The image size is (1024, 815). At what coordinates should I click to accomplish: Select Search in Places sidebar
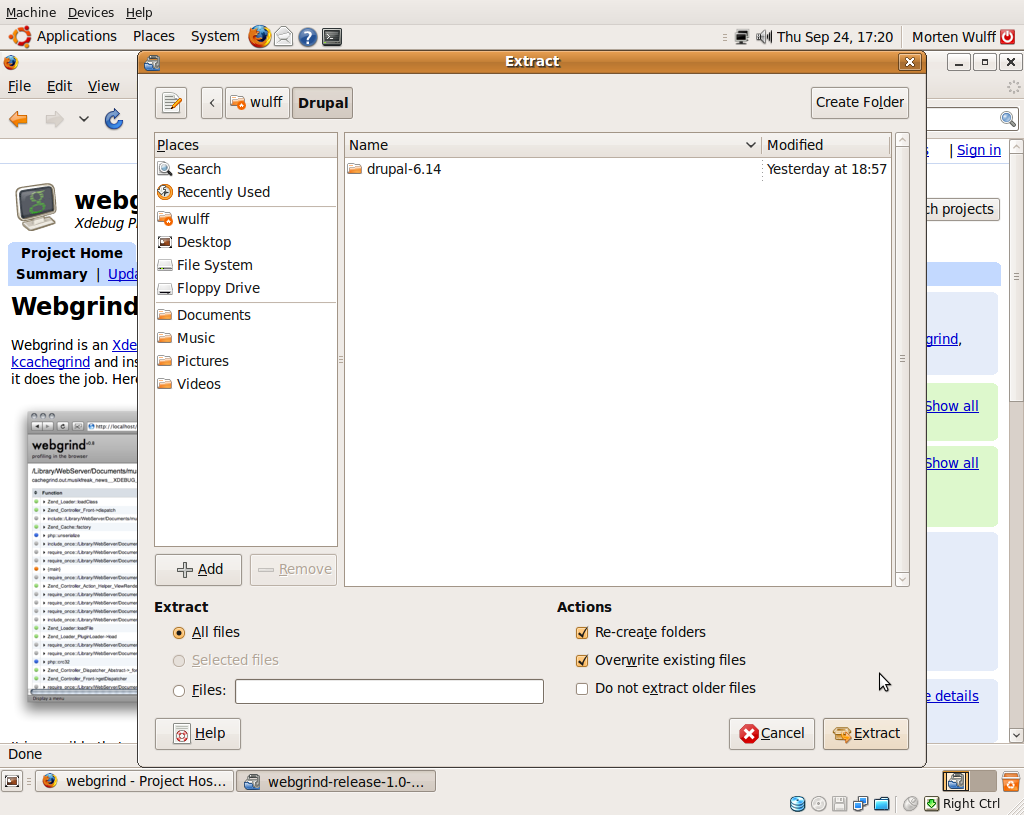[x=246, y=169]
